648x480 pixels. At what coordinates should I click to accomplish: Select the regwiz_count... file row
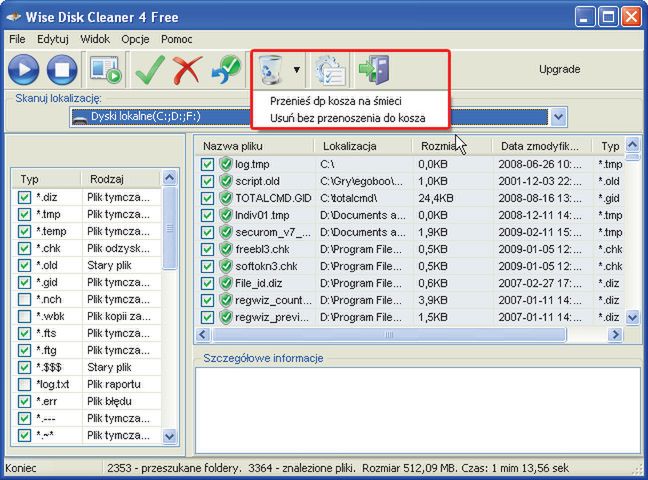point(409,300)
